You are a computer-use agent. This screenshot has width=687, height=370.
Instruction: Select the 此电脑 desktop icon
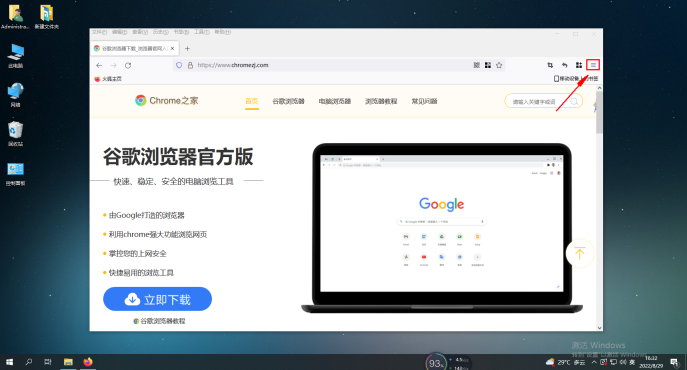[16, 56]
